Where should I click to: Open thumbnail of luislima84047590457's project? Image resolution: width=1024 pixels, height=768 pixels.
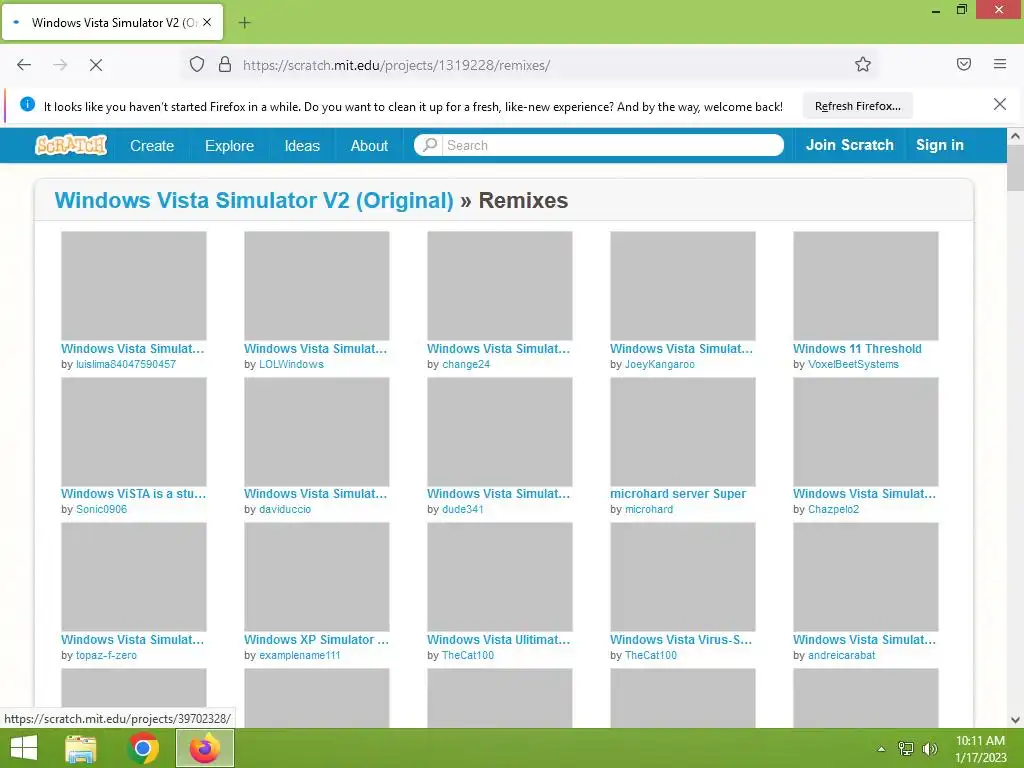click(x=134, y=285)
